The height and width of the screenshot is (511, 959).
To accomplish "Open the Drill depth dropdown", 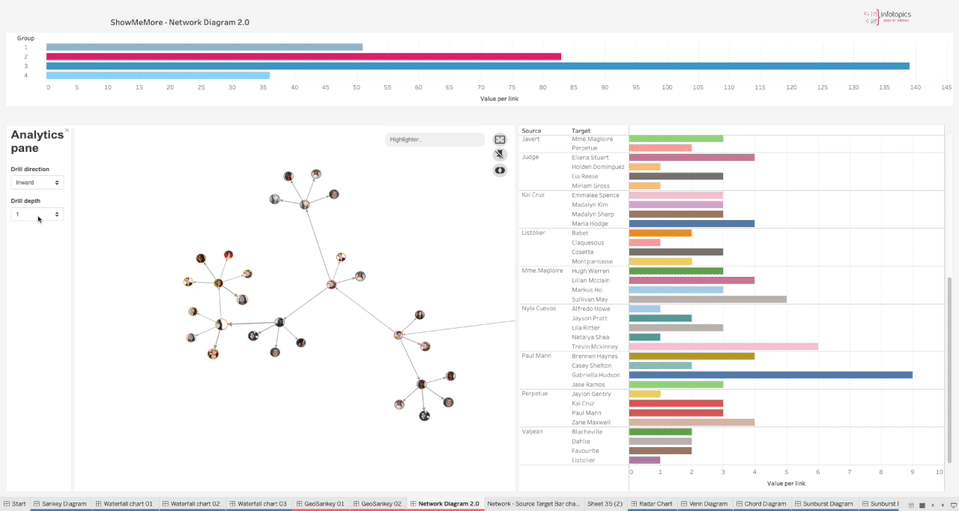I will click(x=37, y=214).
